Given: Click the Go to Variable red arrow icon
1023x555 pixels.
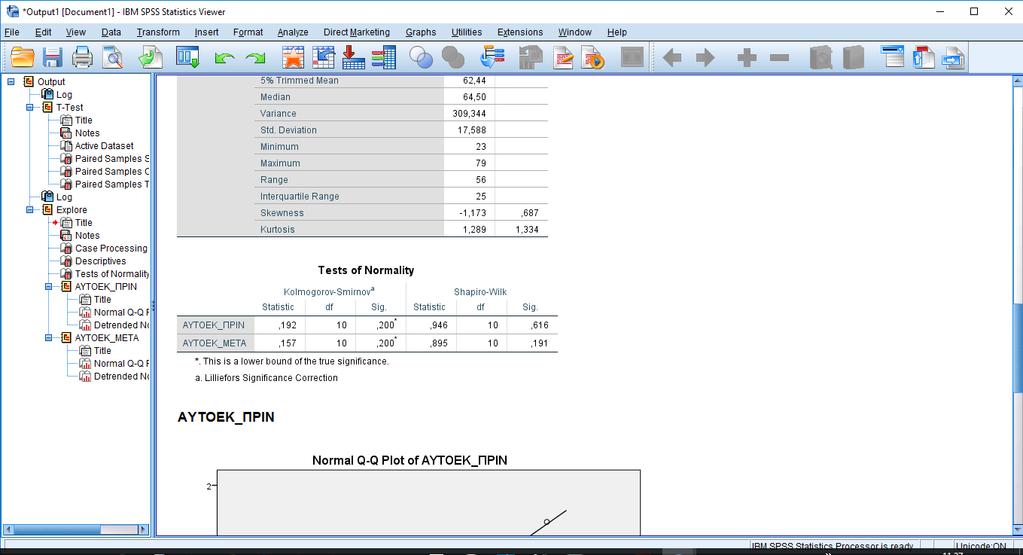Looking at the screenshot, I should (353, 58).
